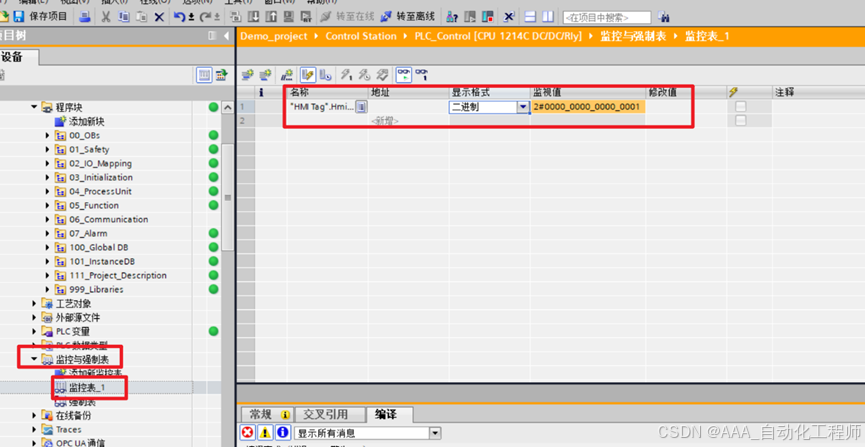Toggle the show modify columns icon
Screen dimensions: 865x447
pyautogui.click(x=308, y=74)
